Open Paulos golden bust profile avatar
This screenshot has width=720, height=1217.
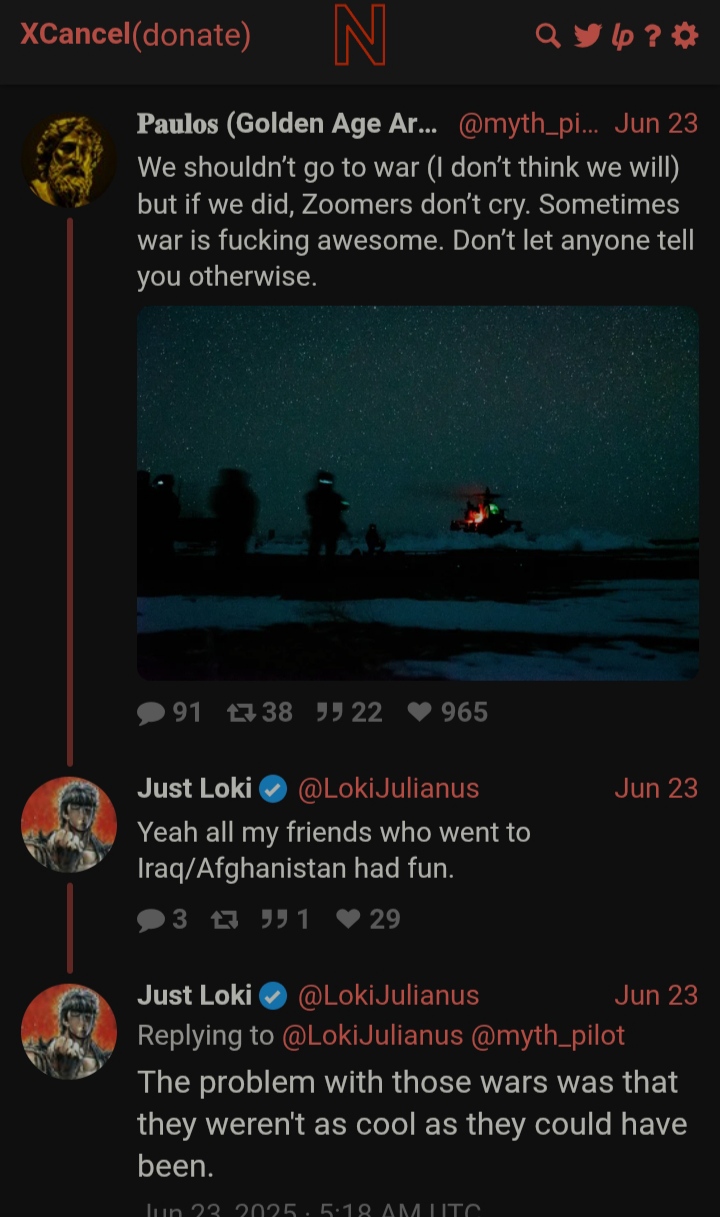click(69, 161)
